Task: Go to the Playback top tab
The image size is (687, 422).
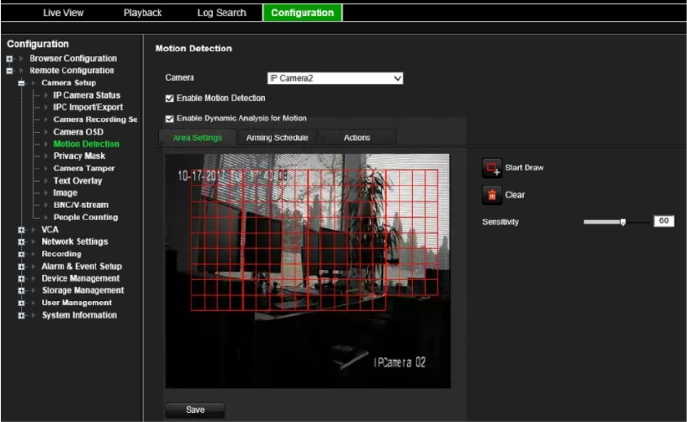Action: pyautogui.click(x=142, y=13)
